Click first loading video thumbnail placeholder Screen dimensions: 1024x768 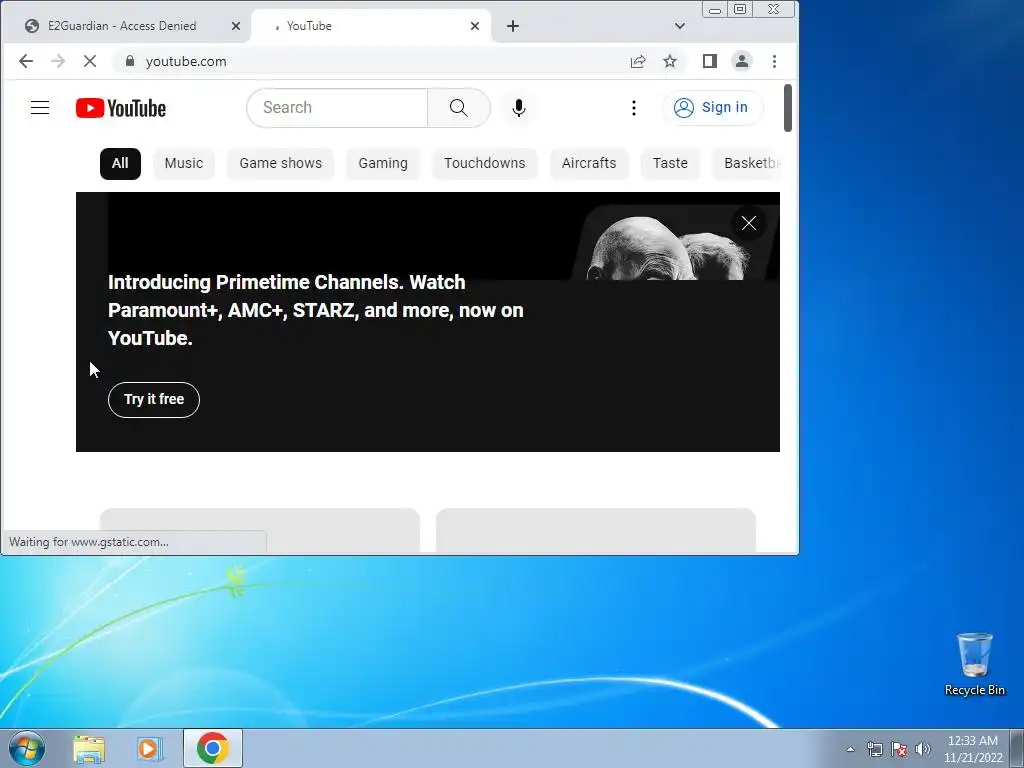pyautogui.click(x=260, y=530)
